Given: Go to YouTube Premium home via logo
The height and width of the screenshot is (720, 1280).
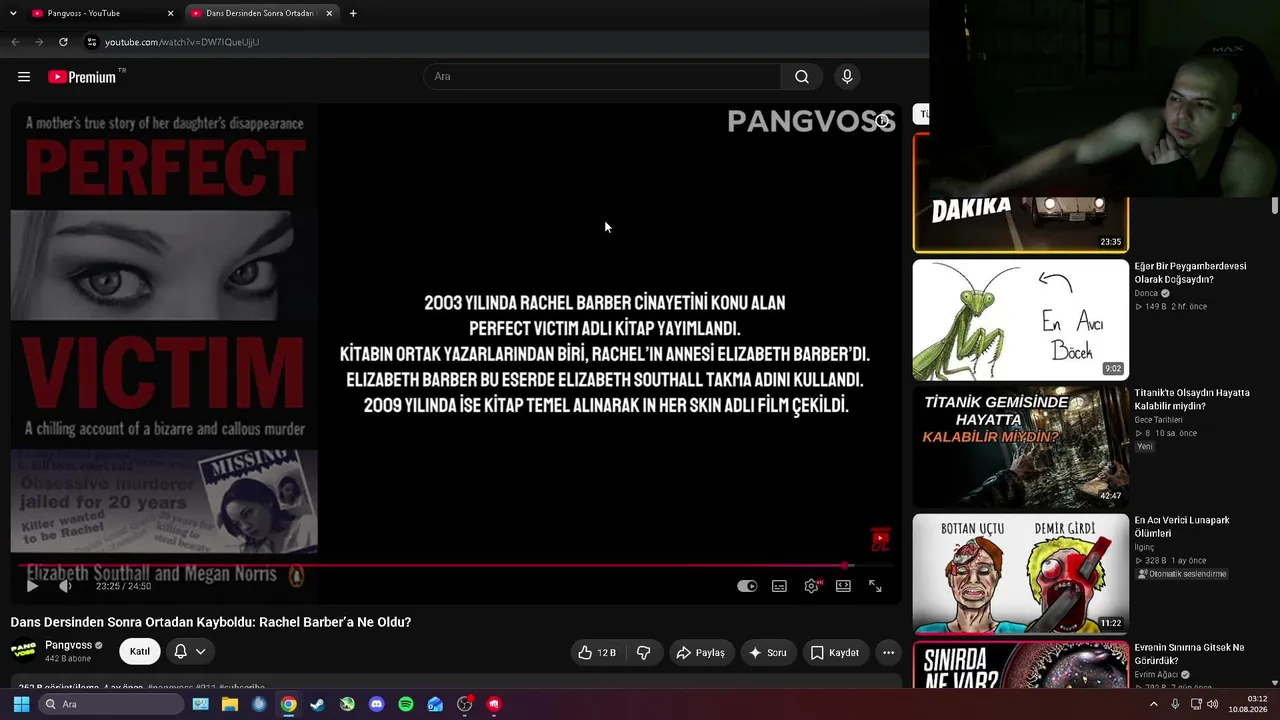Looking at the screenshot, I should click(81, 77).
